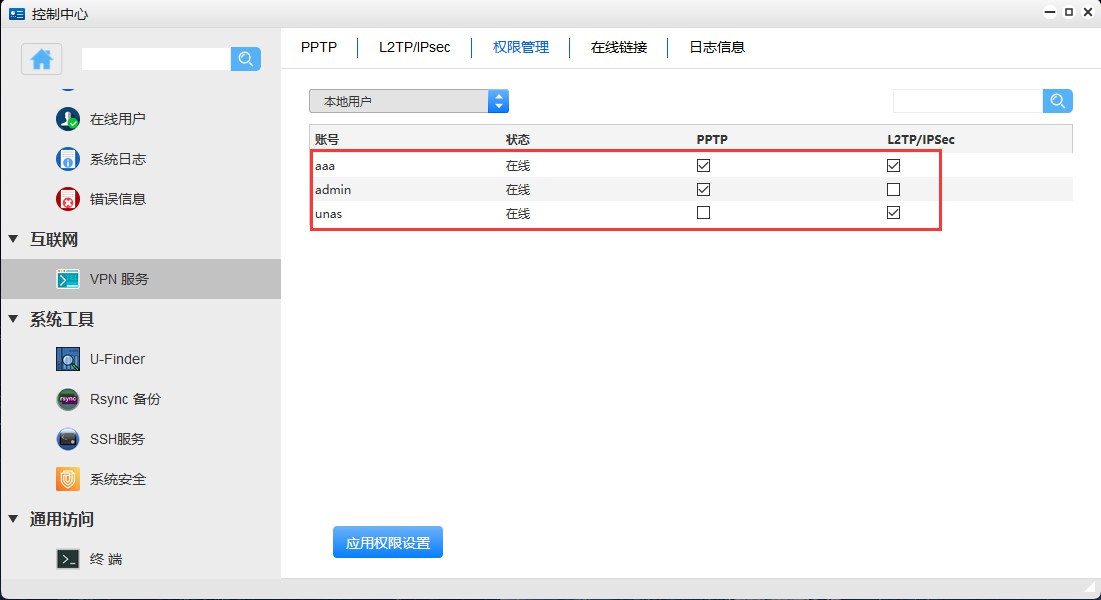The width and height of the screenshot is (1101, 600).
Task: Collapse the 系统工具 section
Action: [14, 319]
